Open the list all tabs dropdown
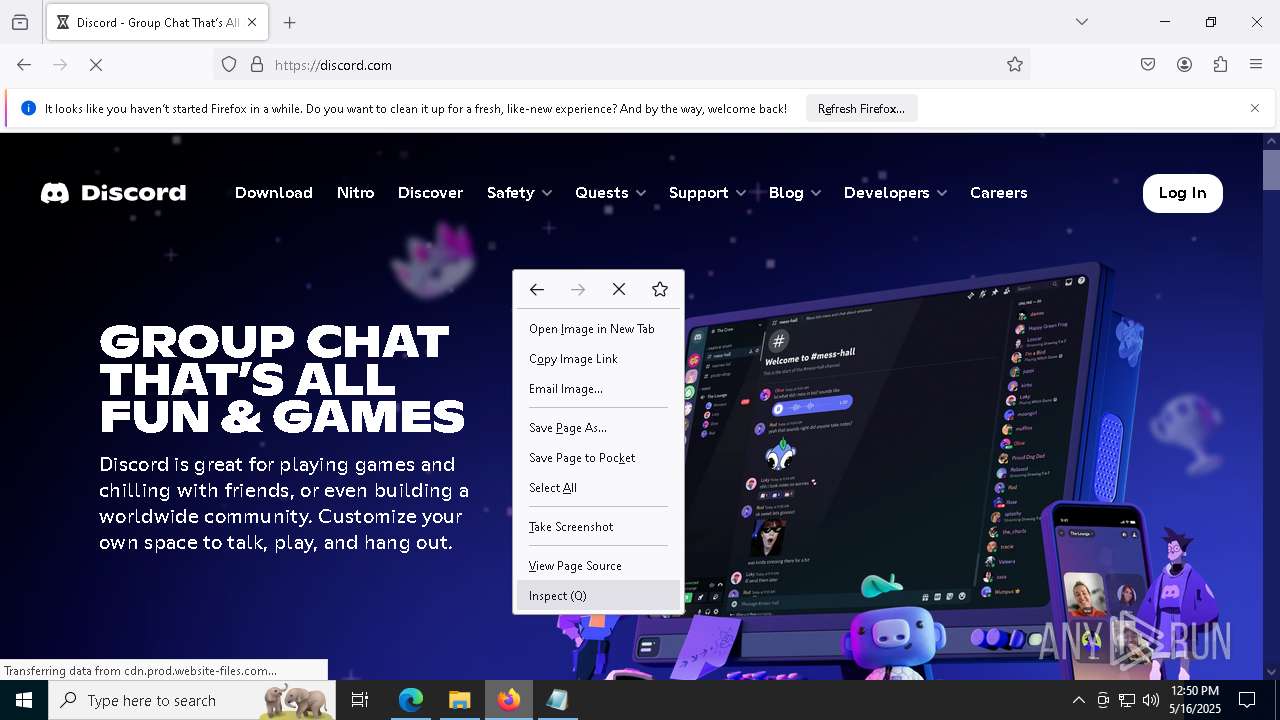The image size is (1280, 720). [x=1082, y=22]
